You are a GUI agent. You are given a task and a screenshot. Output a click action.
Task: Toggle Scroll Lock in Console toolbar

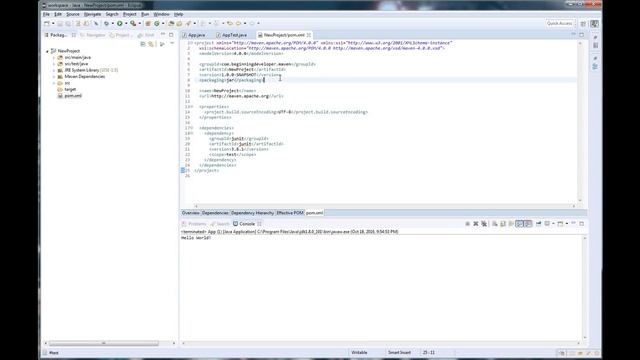(x=503, y=224)
